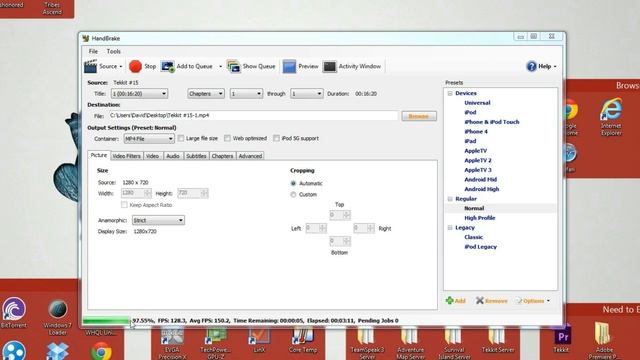Select the Android High preset

coord(482,189)
